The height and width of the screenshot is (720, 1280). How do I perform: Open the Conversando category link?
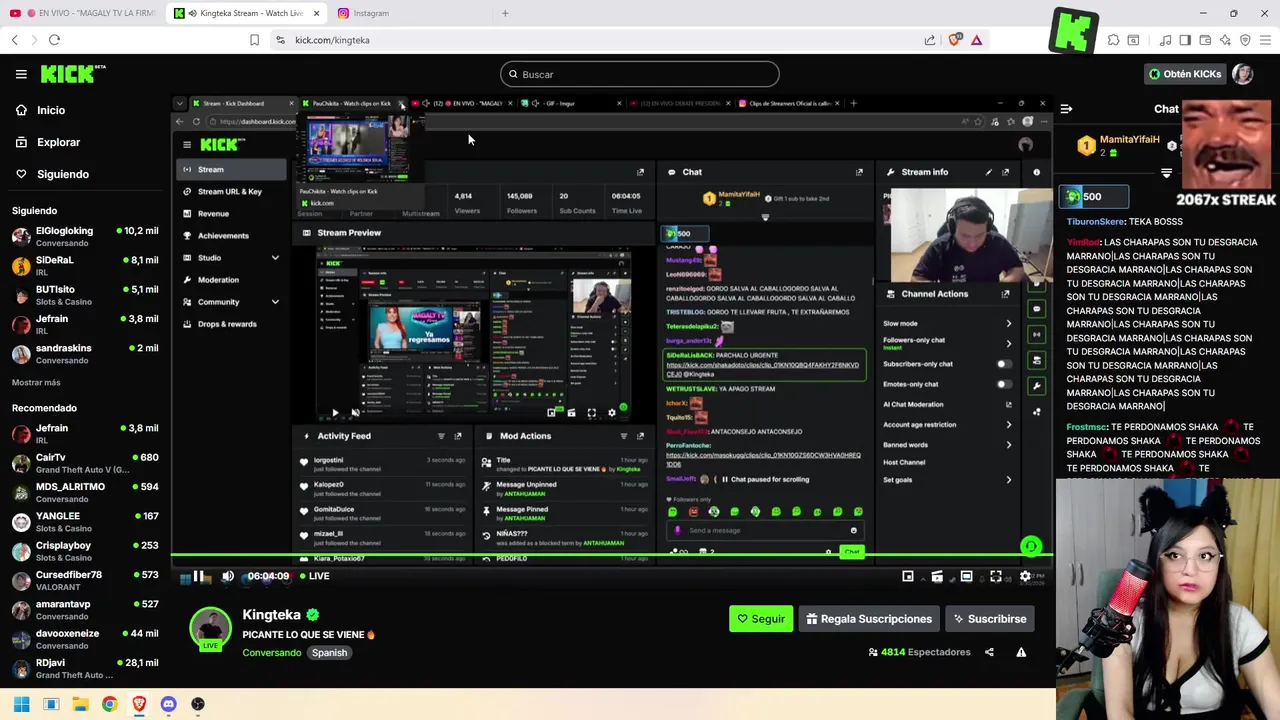click(271, 652)
